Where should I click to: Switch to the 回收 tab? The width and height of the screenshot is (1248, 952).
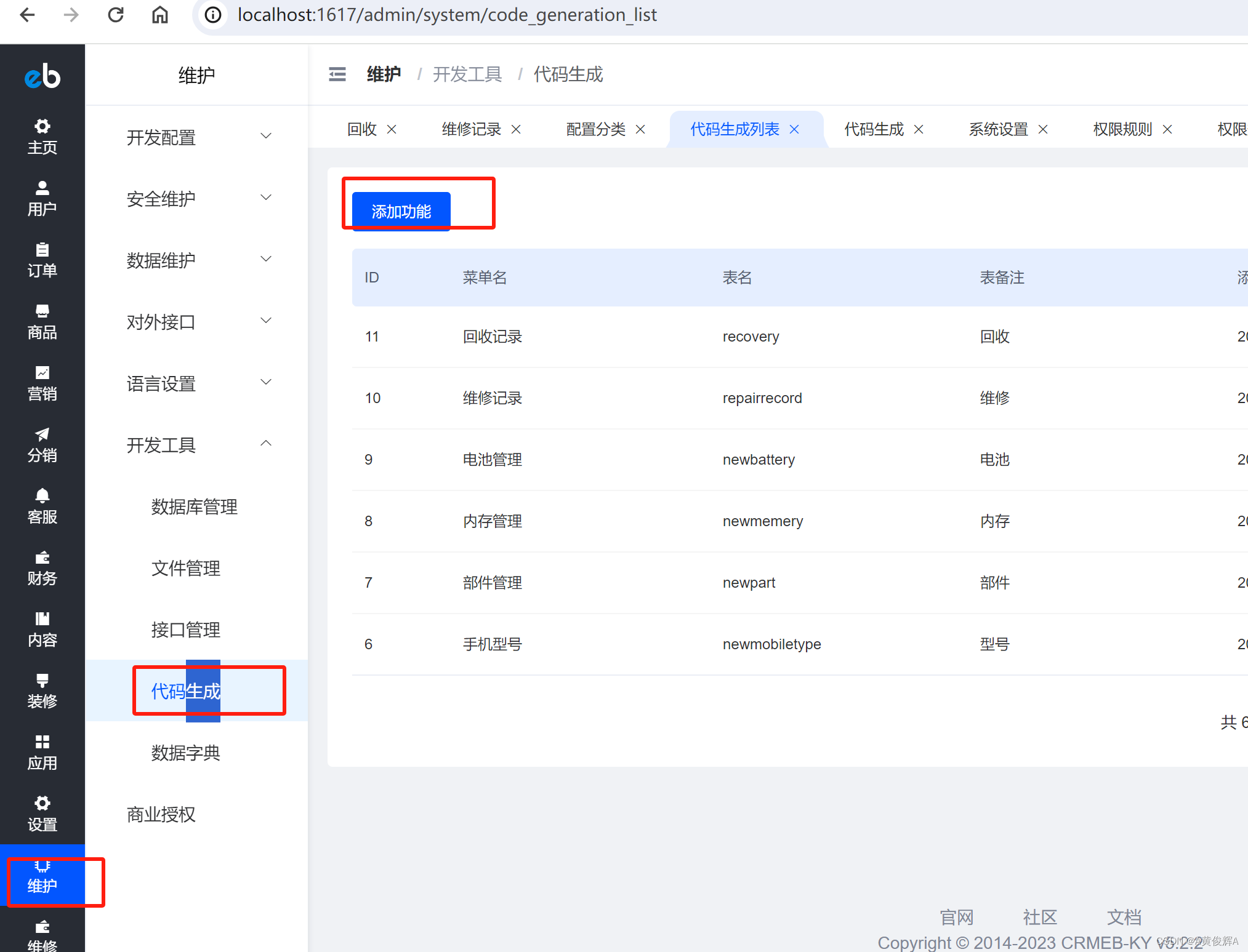click(x=362, y=129)
